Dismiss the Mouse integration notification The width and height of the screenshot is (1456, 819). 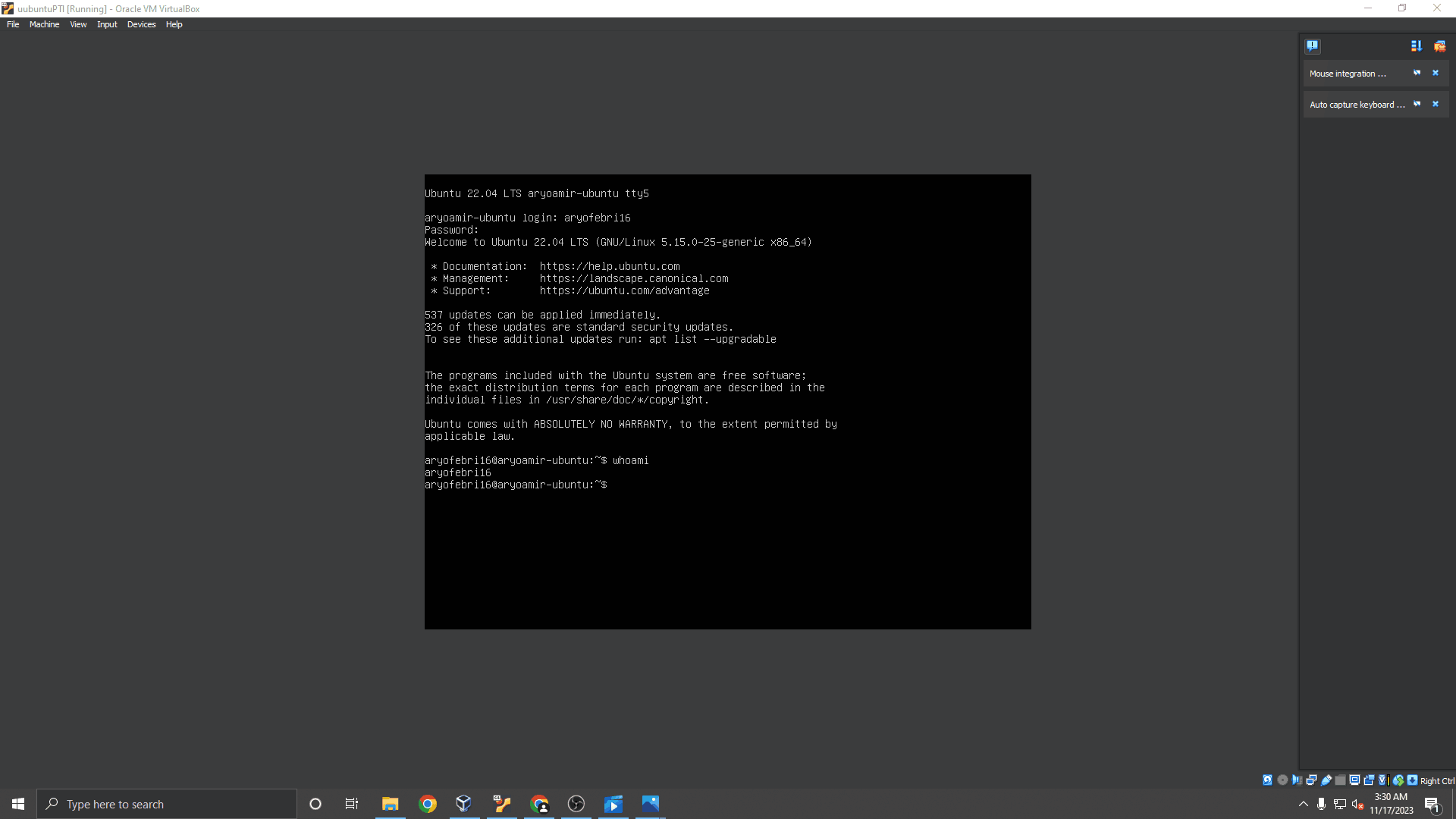click(1435, 73)
